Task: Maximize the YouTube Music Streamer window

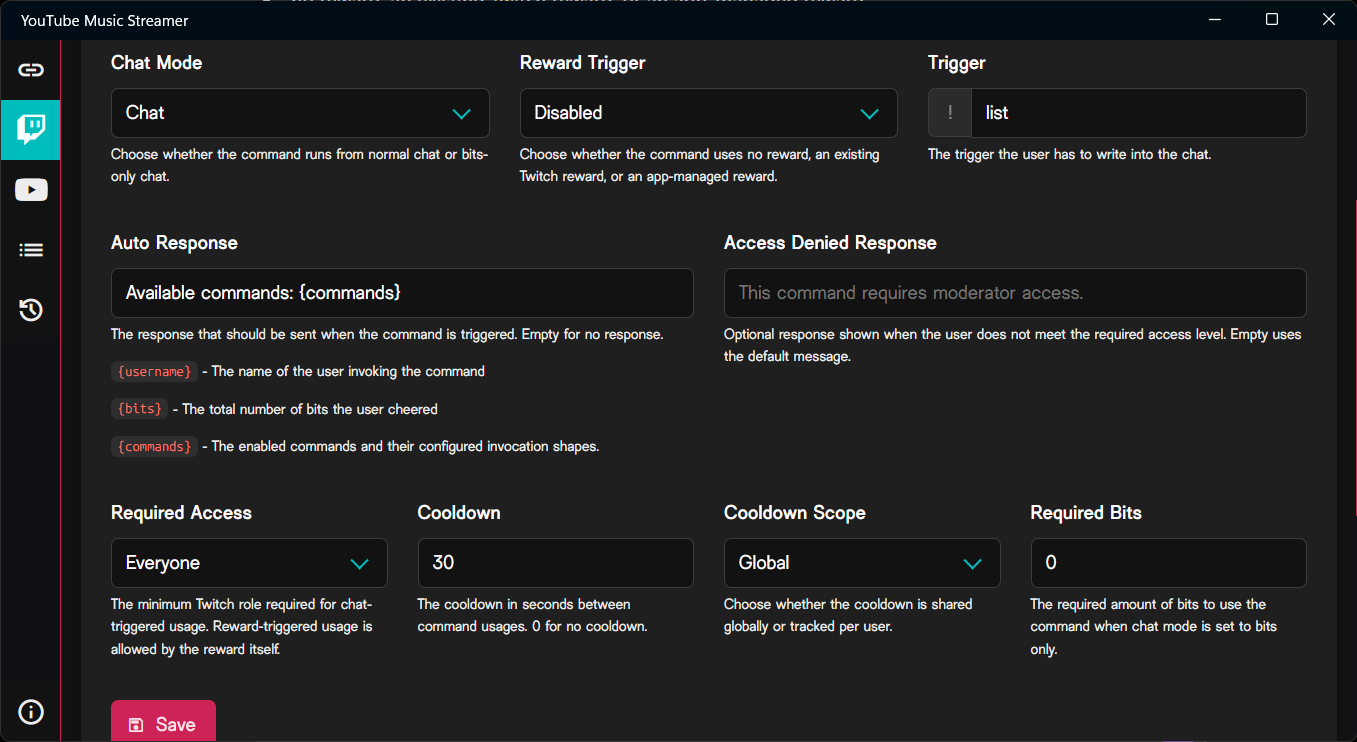Action: pos(1272,20)
